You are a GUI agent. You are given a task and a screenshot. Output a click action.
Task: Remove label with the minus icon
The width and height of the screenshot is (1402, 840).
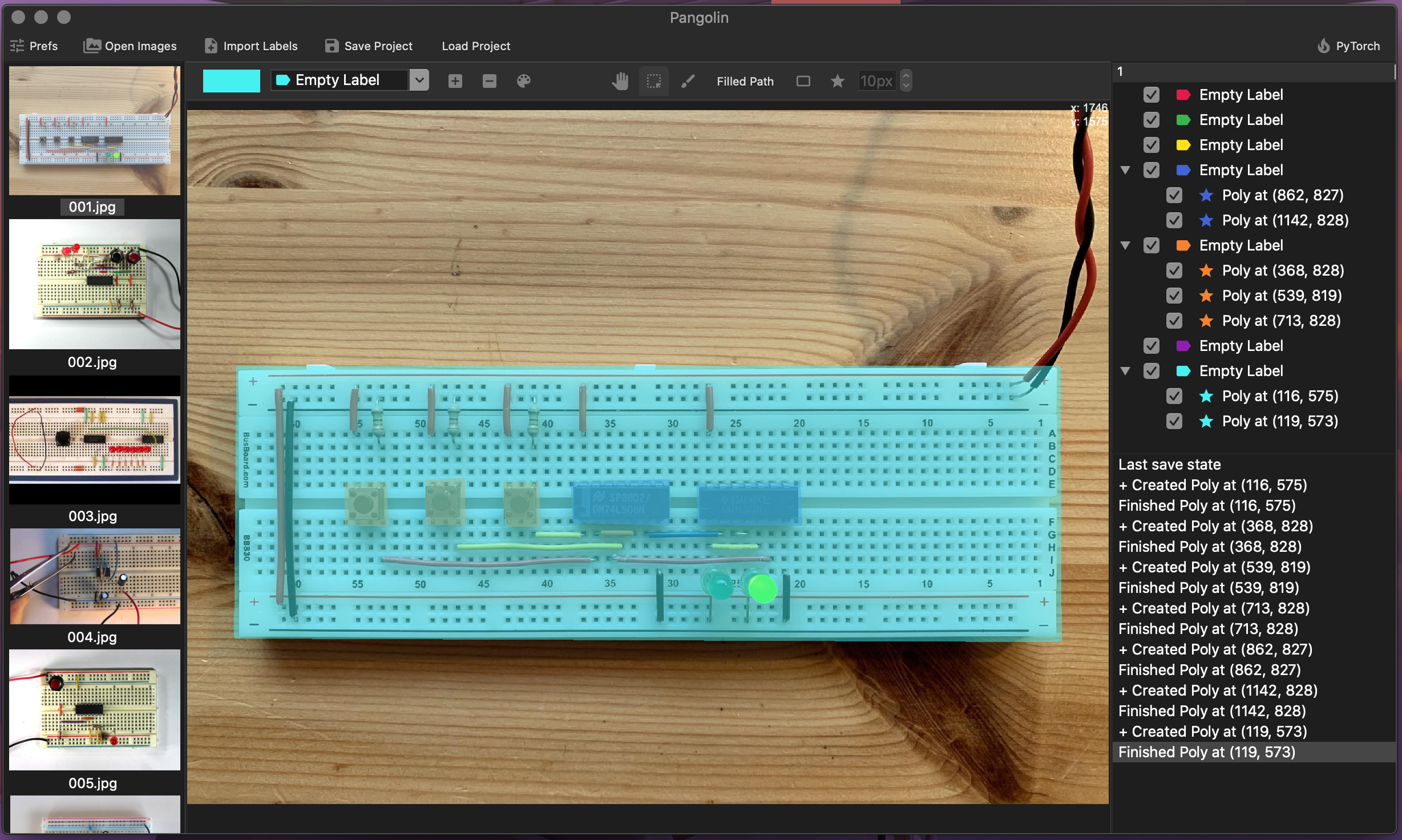click(489, 81)
